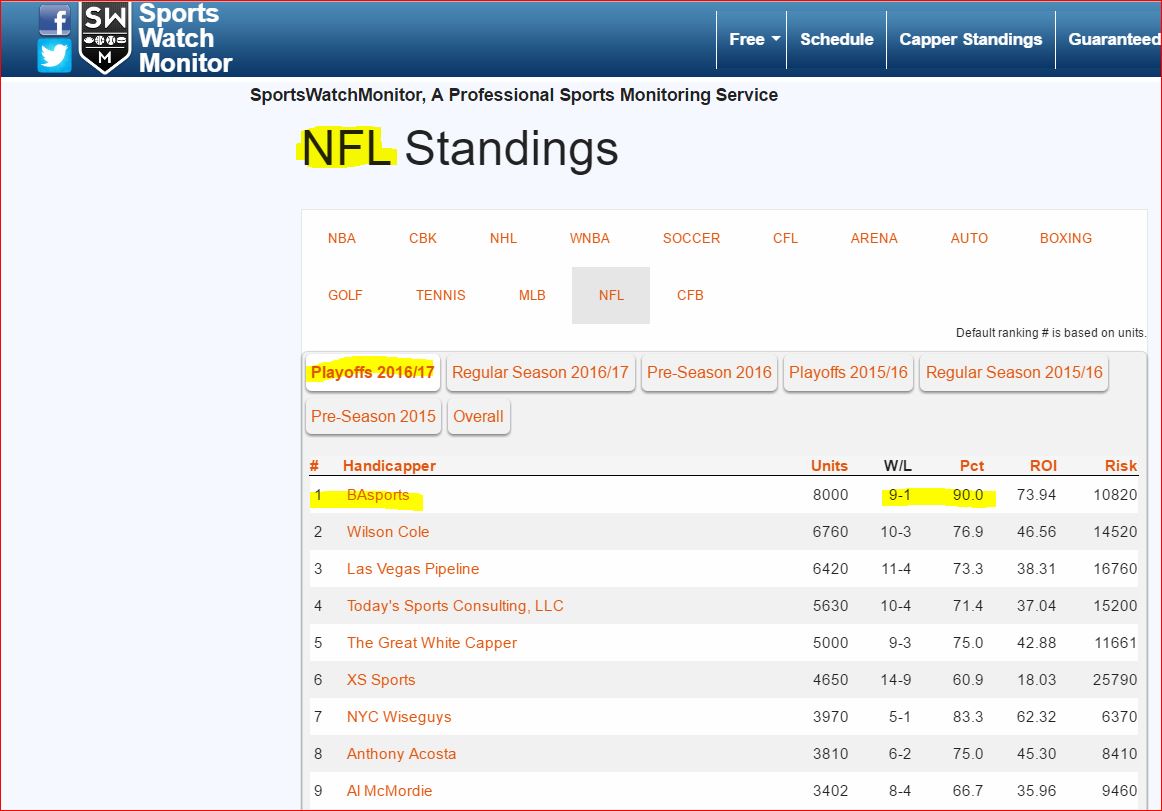The image size is (1162, 811).
Task: Sort by W/L column header
Action: coord(897,466)
